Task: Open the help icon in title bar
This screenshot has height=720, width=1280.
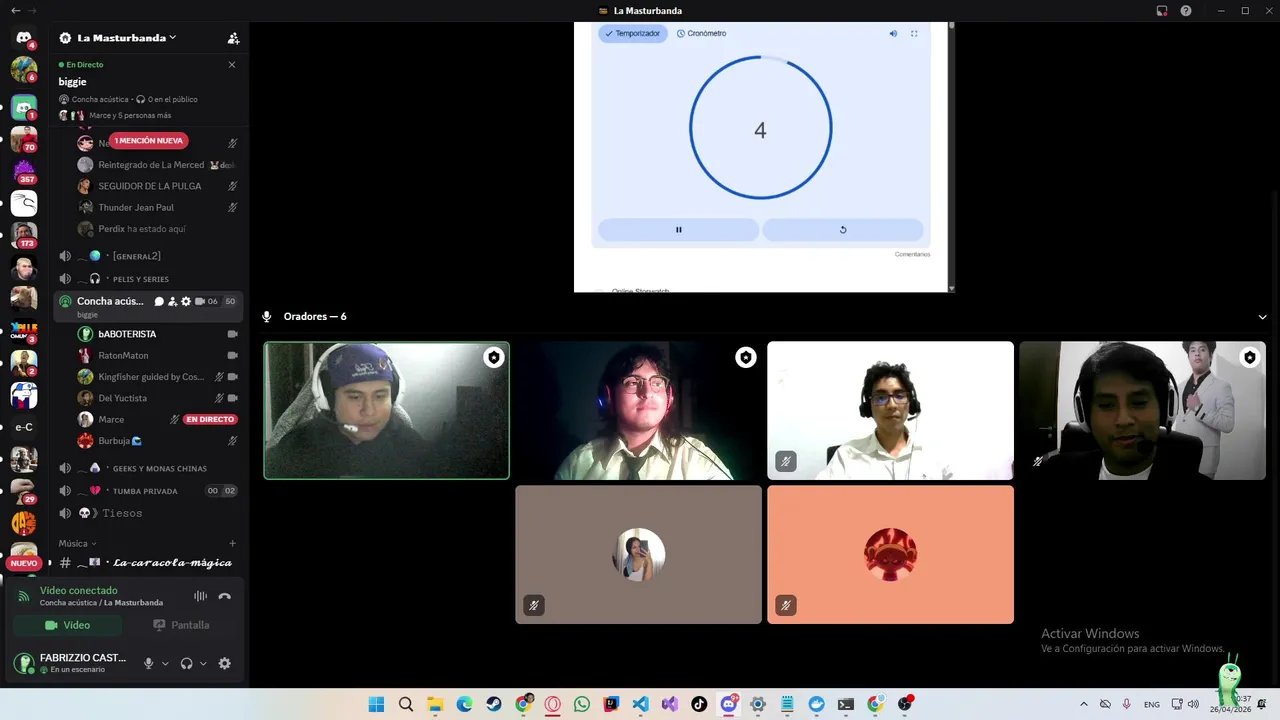Action: tap(1186, 11)
